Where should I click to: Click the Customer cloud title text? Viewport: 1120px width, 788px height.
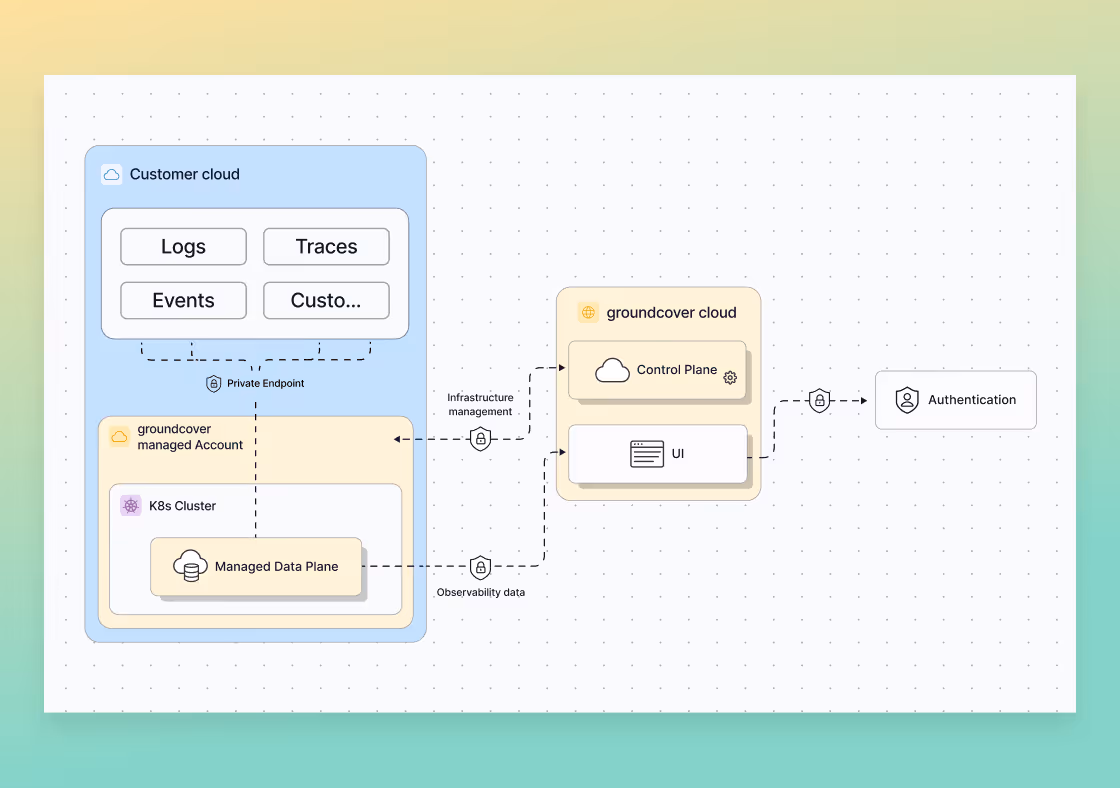(185, 174)
